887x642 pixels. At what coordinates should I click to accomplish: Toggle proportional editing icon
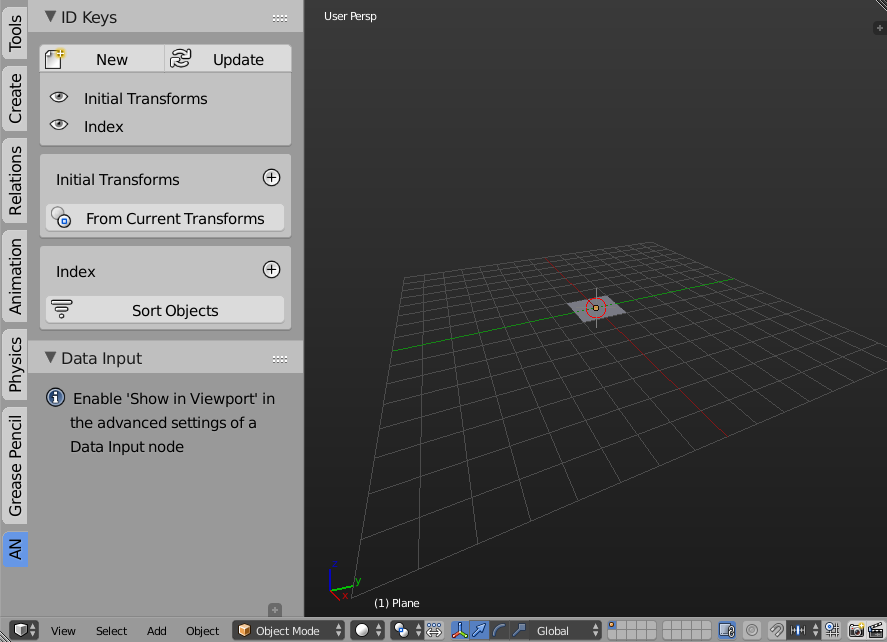pyautogui.click(x=752, y=630)
